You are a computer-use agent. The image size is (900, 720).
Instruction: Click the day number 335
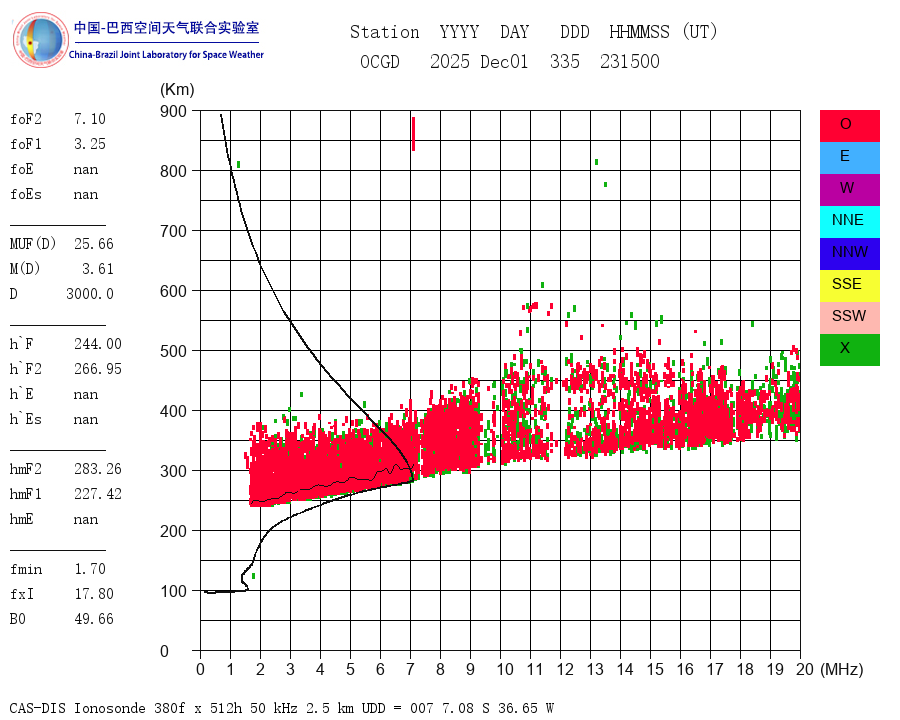[x=565, y=61]
